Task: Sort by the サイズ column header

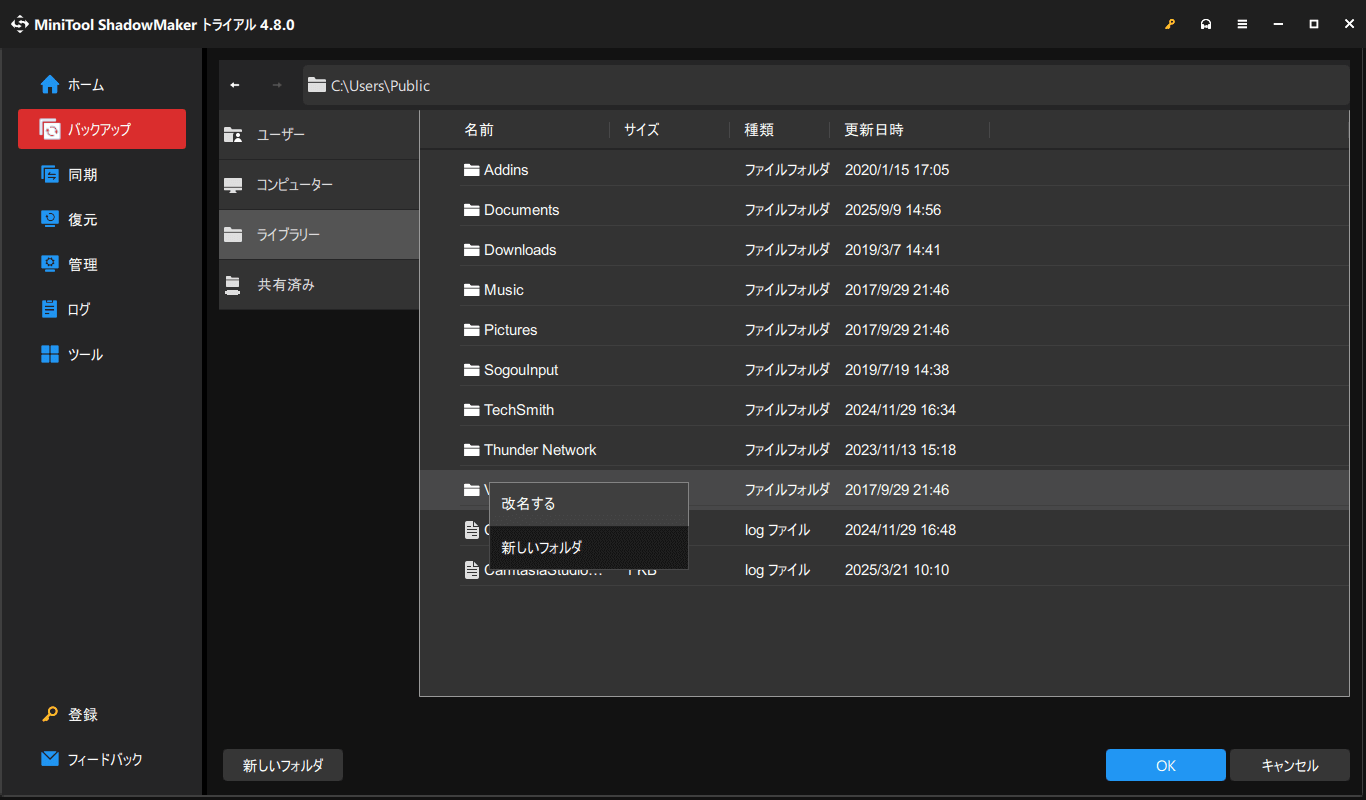Action: [642, 130]
